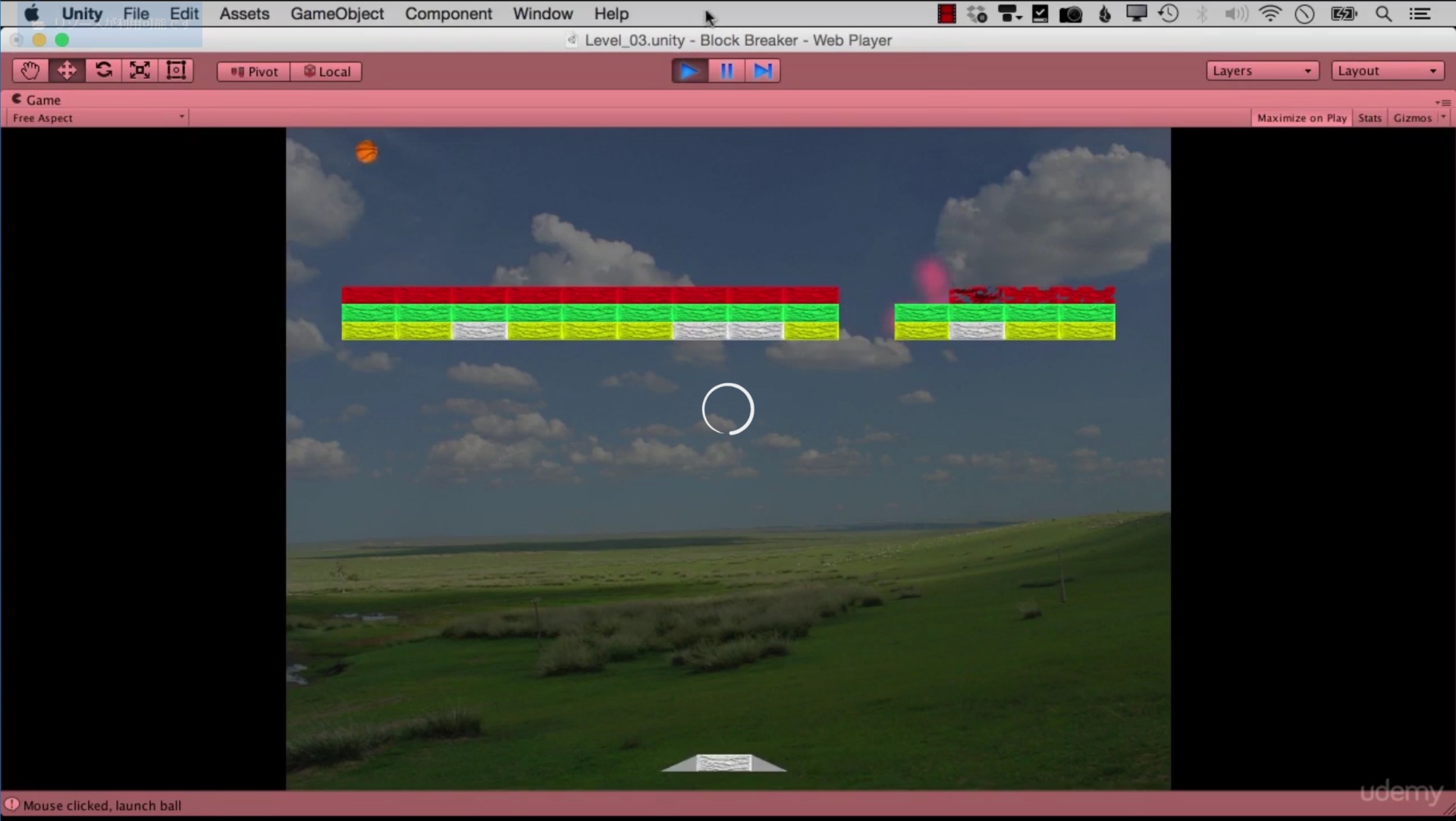
Task: Open the Layers dropdown
Action: 1262,71
